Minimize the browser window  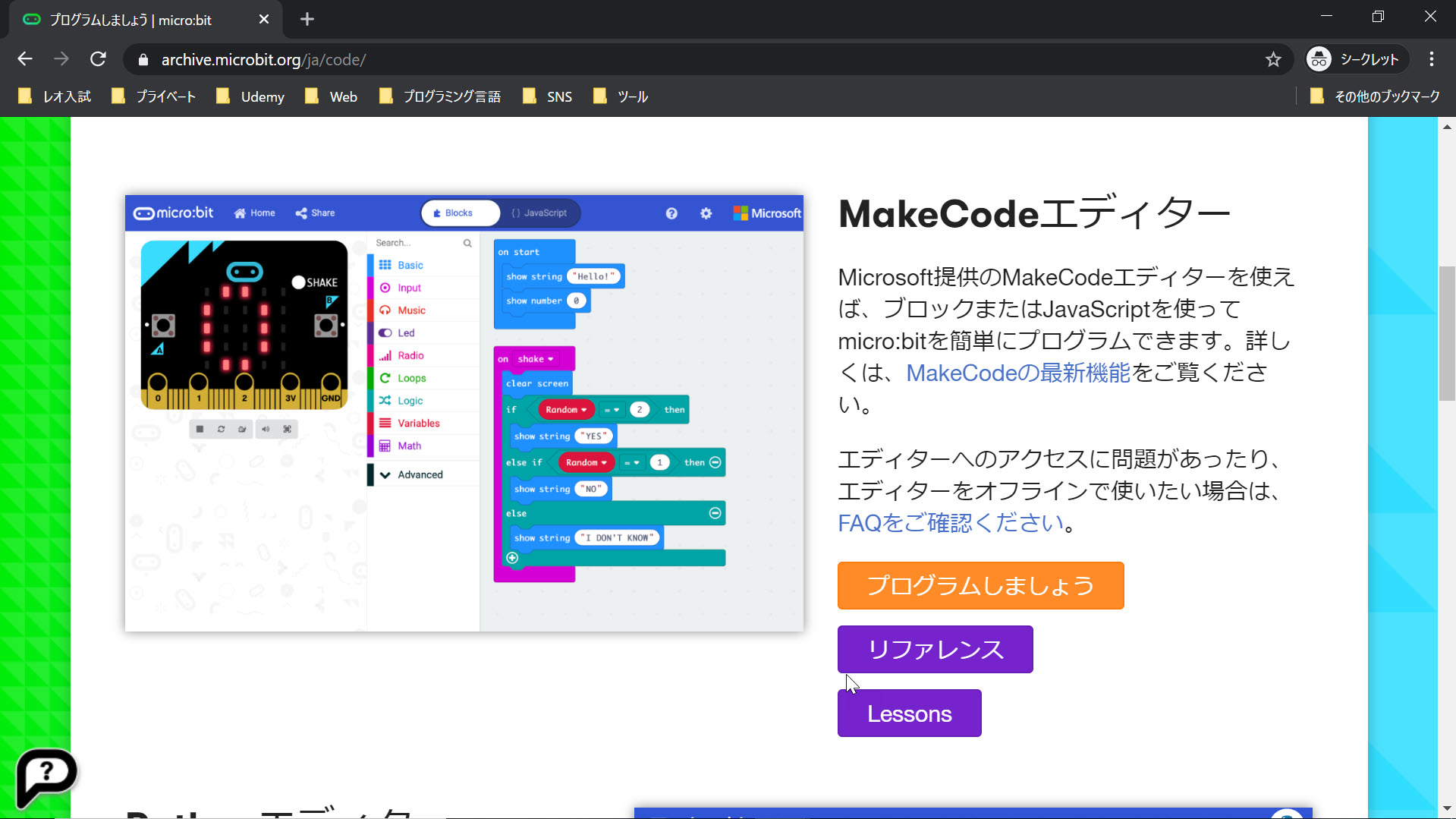1326,17
